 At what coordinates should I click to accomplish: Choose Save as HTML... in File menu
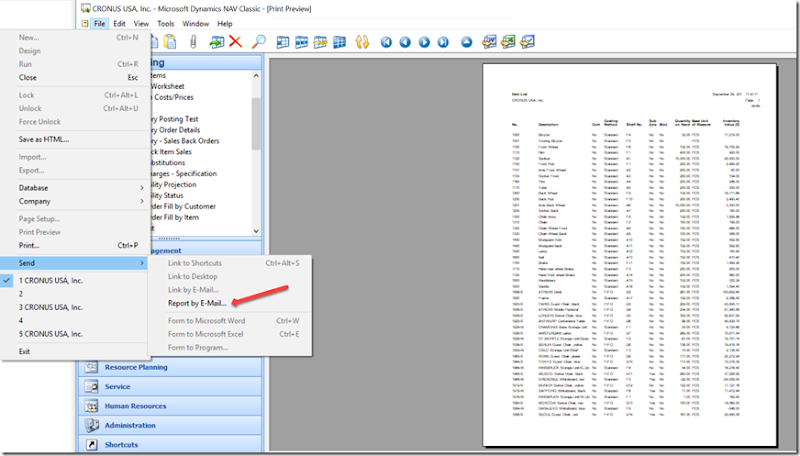tap(75, 139)
